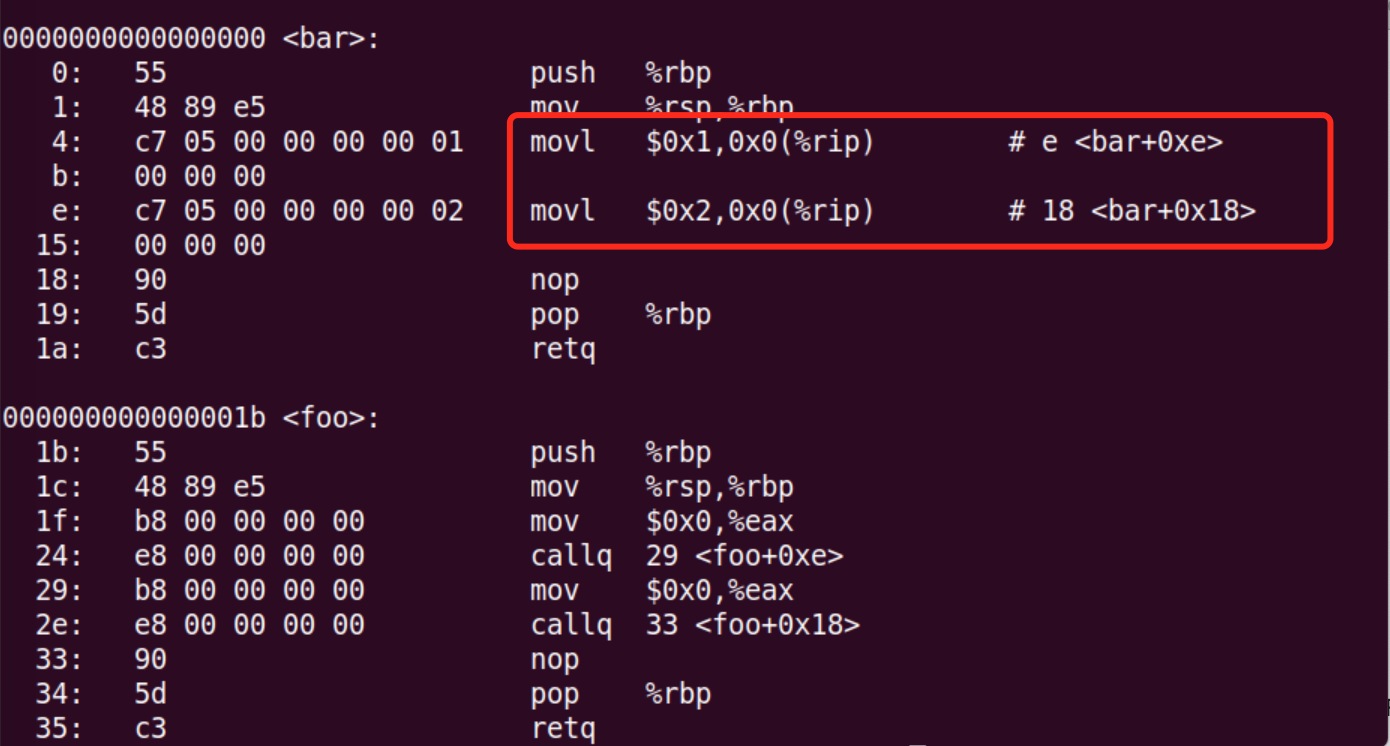This screenshot has width=1390, height=746.
Task: Click the # e <bar+0xe> comment
Action: click(x=1115, y=142)
